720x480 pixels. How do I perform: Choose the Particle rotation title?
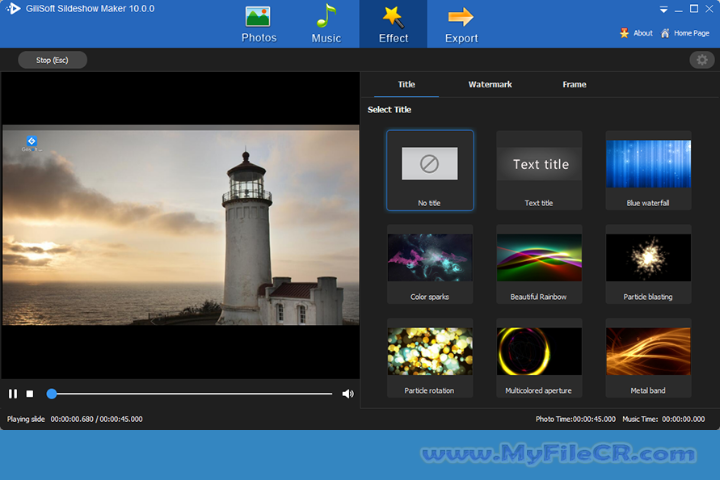(x=430, y=358)
